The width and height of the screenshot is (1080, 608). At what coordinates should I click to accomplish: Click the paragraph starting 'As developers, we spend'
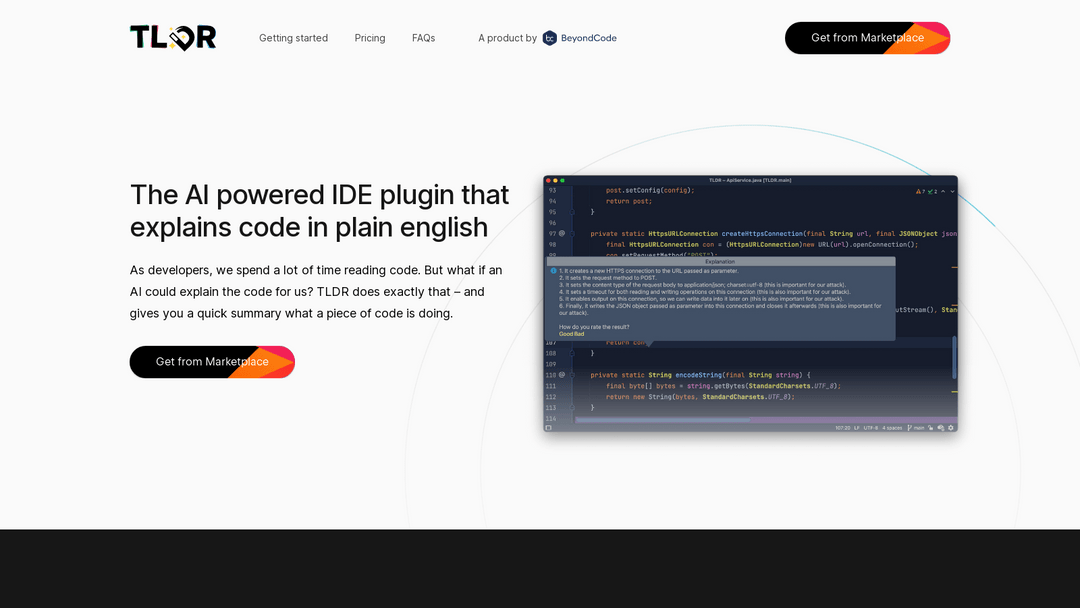(316, 291)
